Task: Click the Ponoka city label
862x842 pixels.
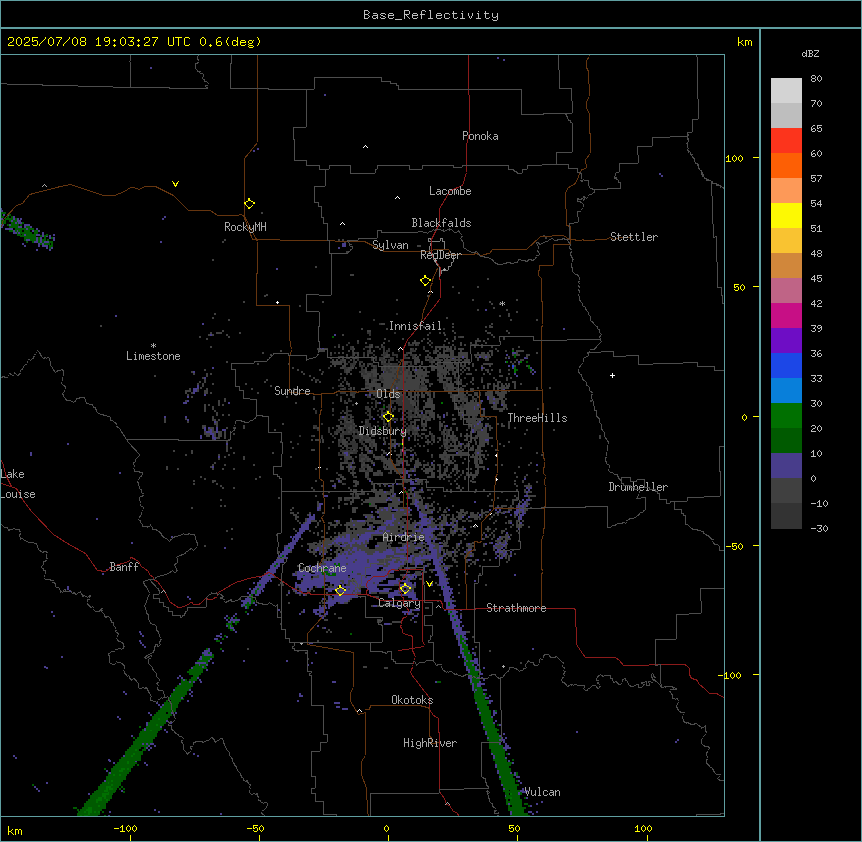Action: coord(480,136)
